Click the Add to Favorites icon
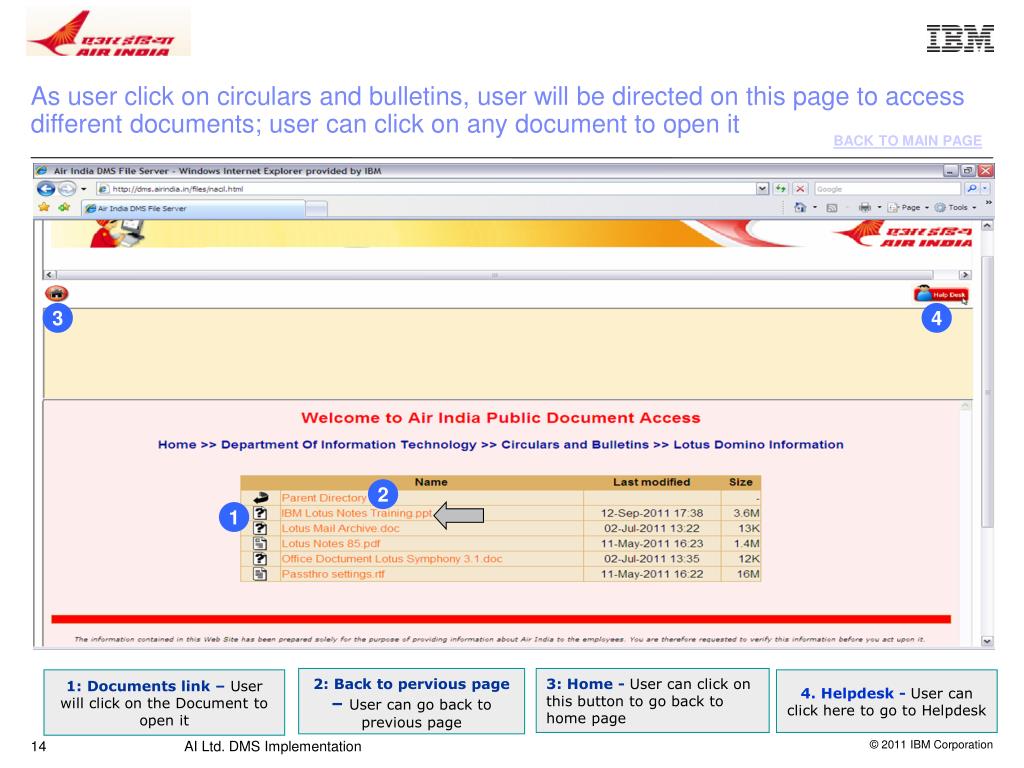This screenshot has height=768, width=1024. point(64,208)
